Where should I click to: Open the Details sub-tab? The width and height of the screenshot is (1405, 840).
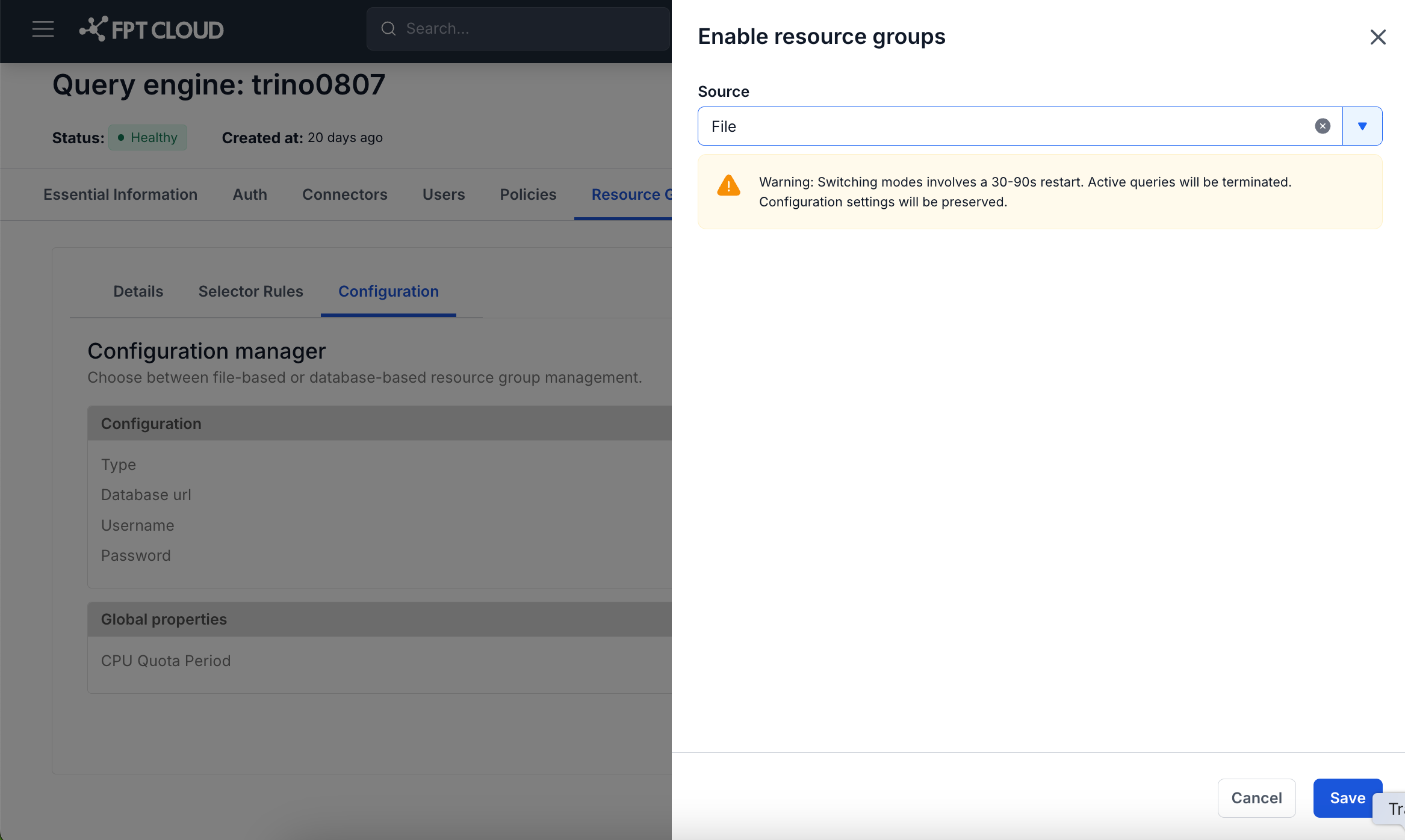(138, 291)
